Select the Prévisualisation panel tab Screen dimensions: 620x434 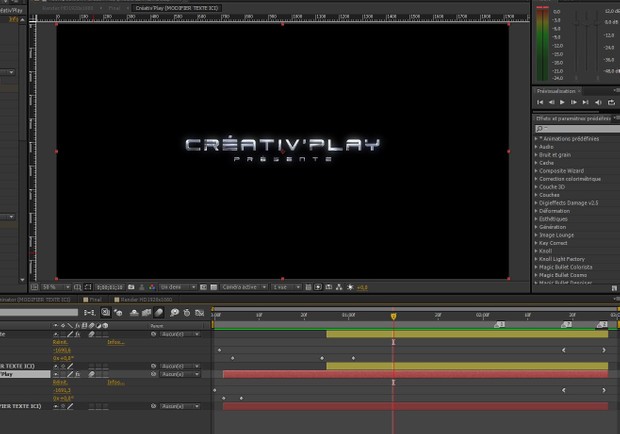(x=556, y=91)
